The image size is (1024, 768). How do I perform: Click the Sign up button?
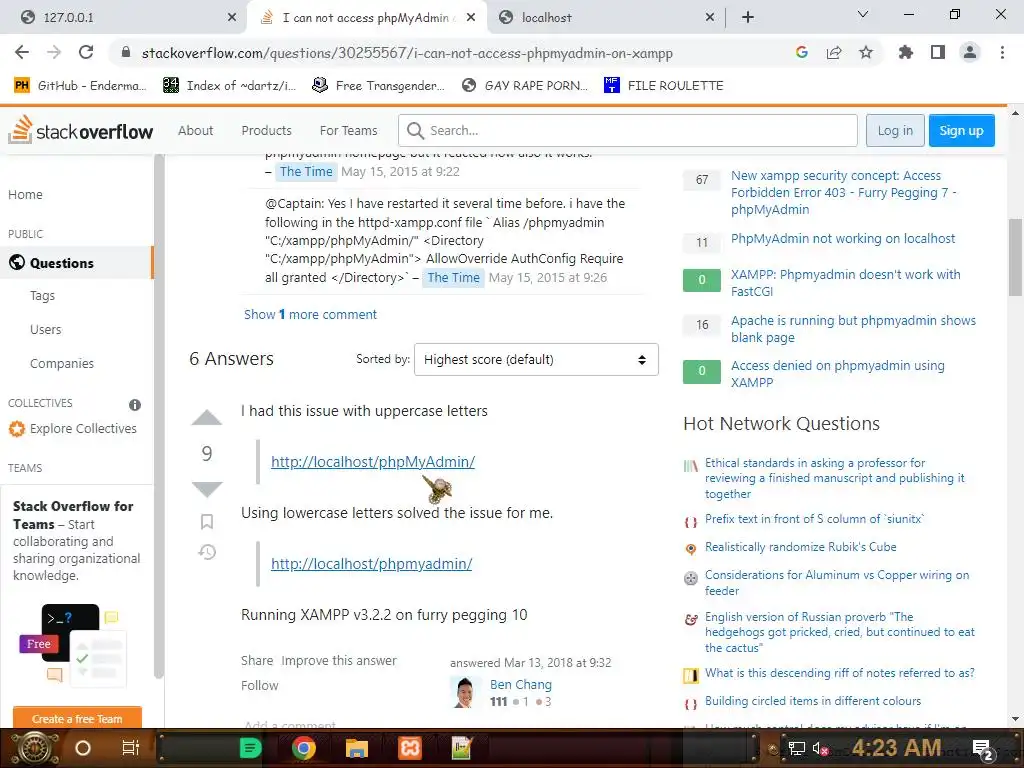(x=961, y=130)
